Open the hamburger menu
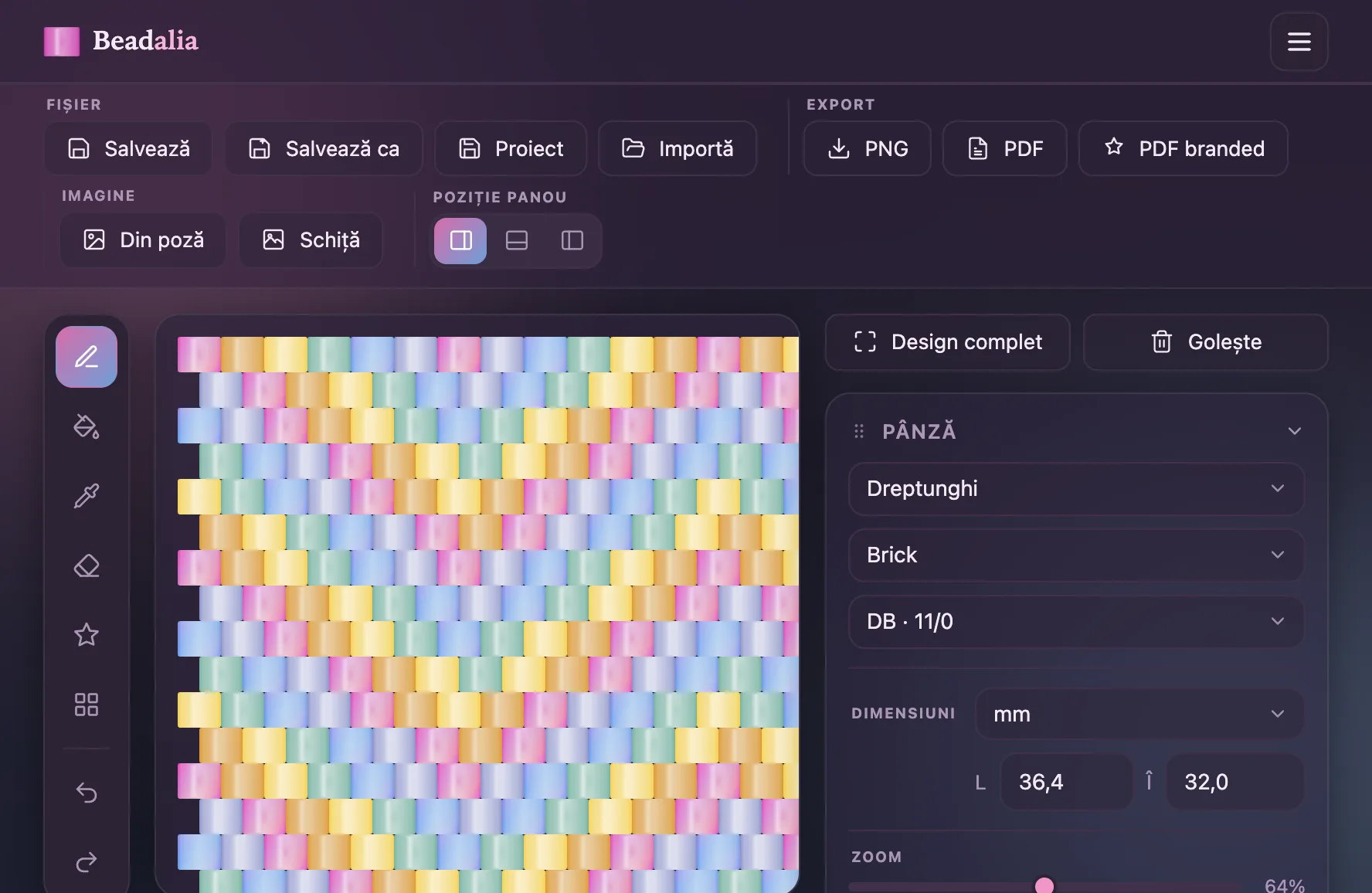Viewport: 1372px width, 893px height. [1299, 42]
